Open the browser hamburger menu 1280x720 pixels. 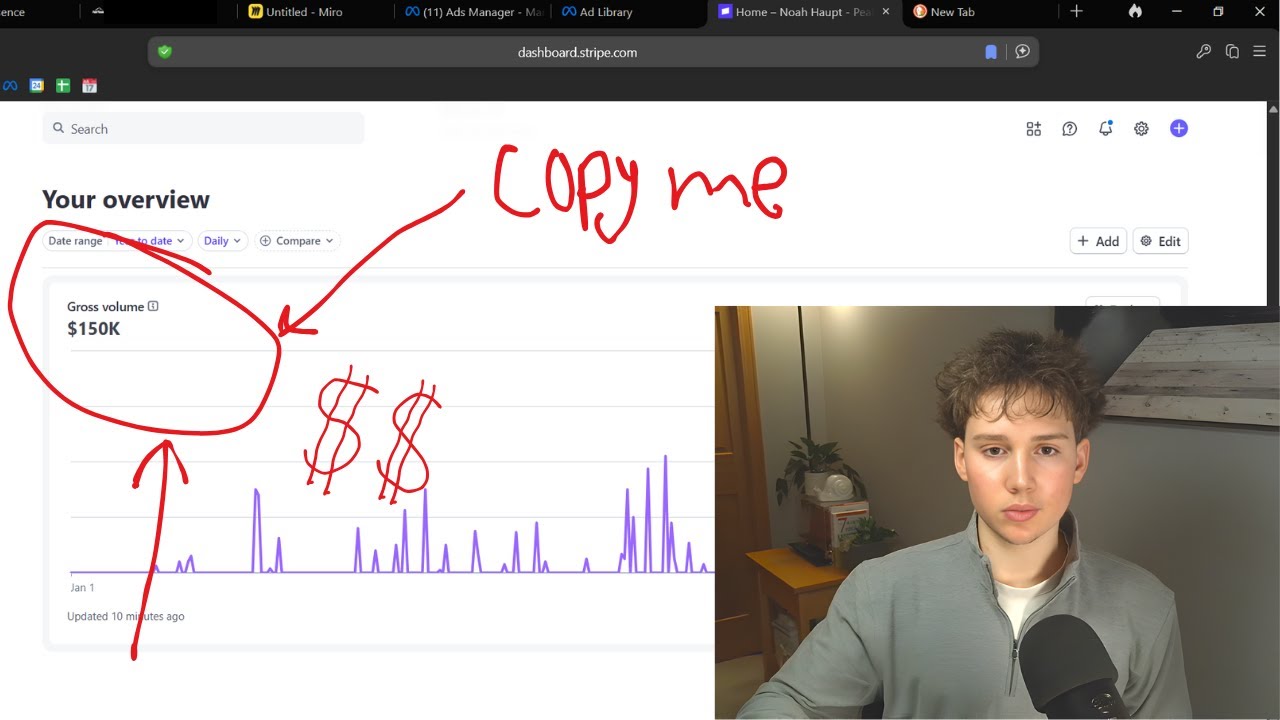click(1259, 52)
